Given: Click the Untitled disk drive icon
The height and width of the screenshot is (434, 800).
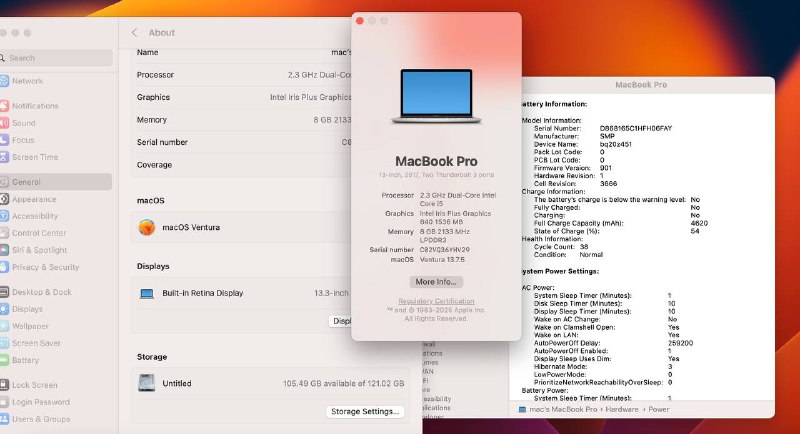Looking at the screenshot, I should point(146,382).
